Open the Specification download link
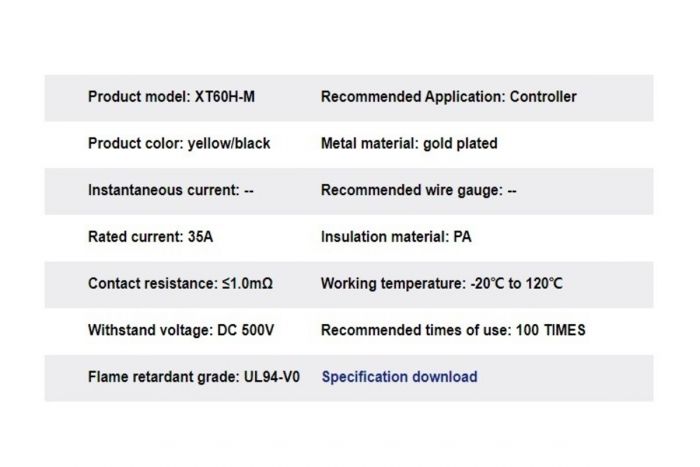Image resolution: width=700 pixels, height=467 pixels. pyautogui.click(x=399, y=377)
